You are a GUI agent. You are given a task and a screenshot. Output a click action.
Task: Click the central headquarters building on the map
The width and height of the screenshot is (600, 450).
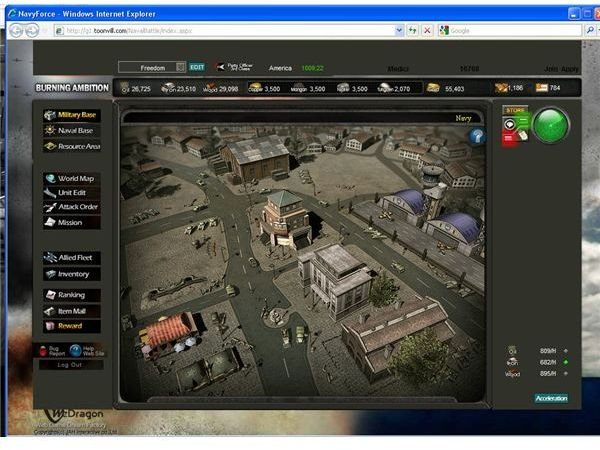point(285,219)
